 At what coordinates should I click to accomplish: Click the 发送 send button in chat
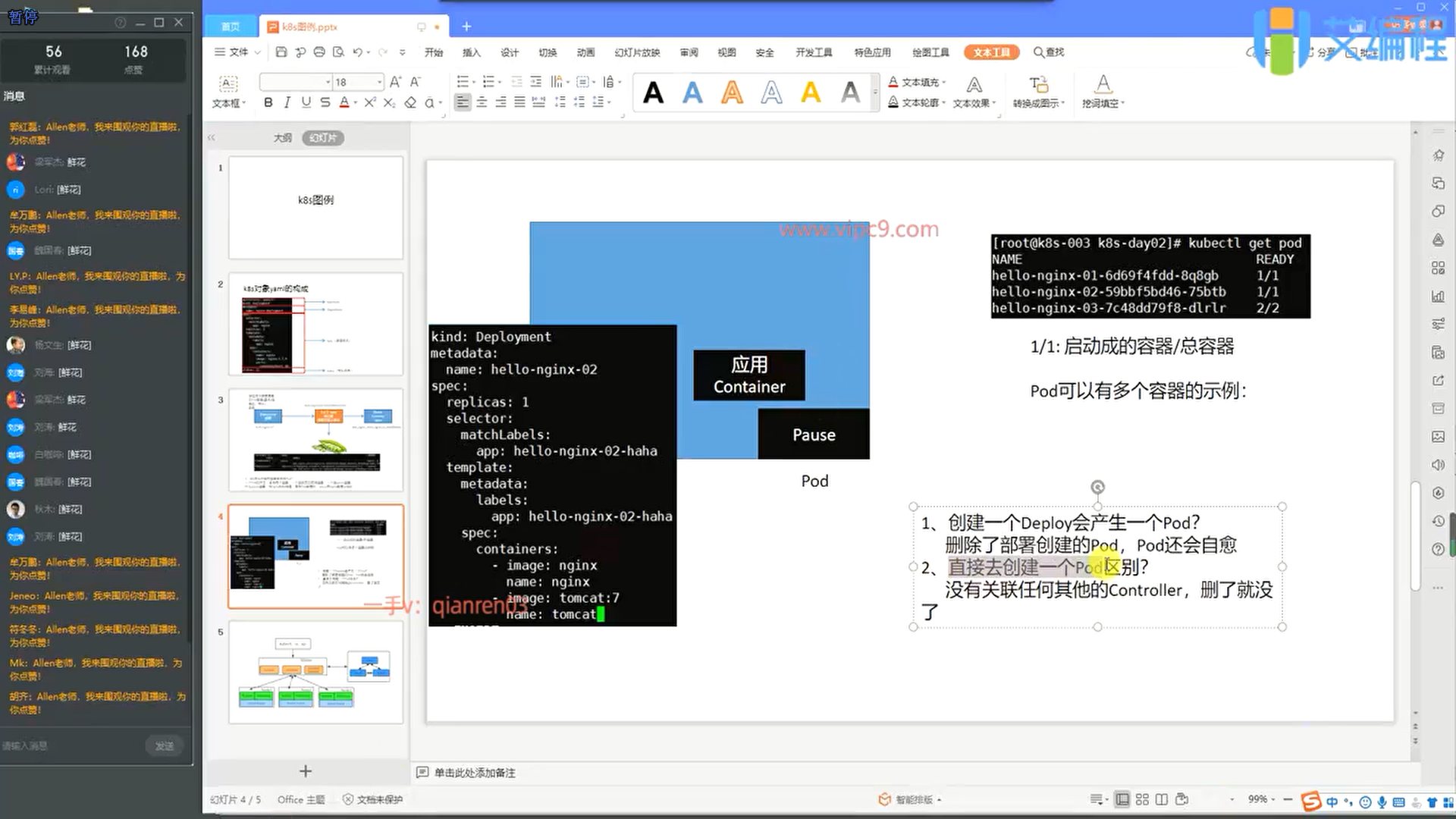point(165,746)
